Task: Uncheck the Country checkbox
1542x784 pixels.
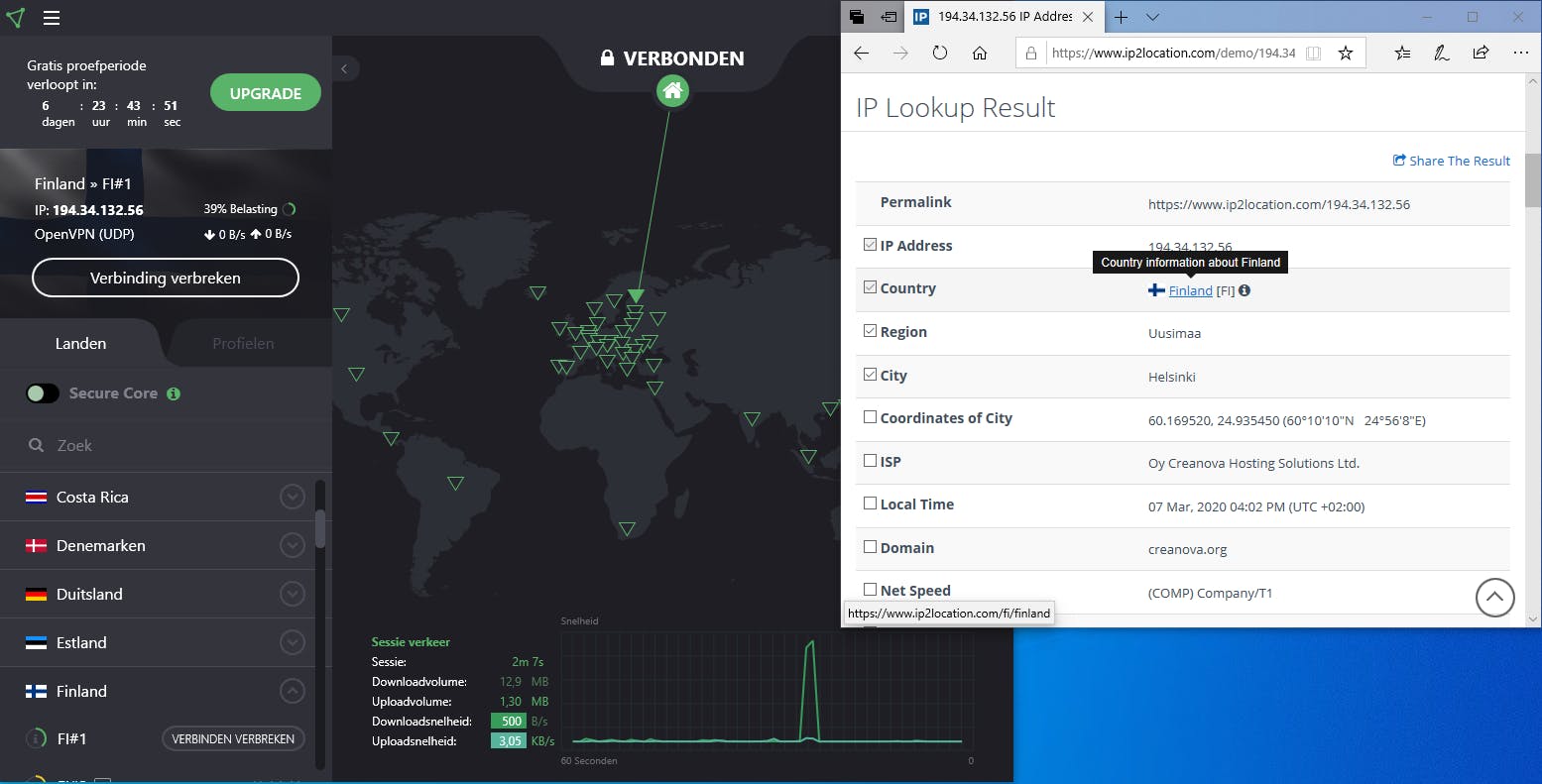Action: tap(870, 287)
